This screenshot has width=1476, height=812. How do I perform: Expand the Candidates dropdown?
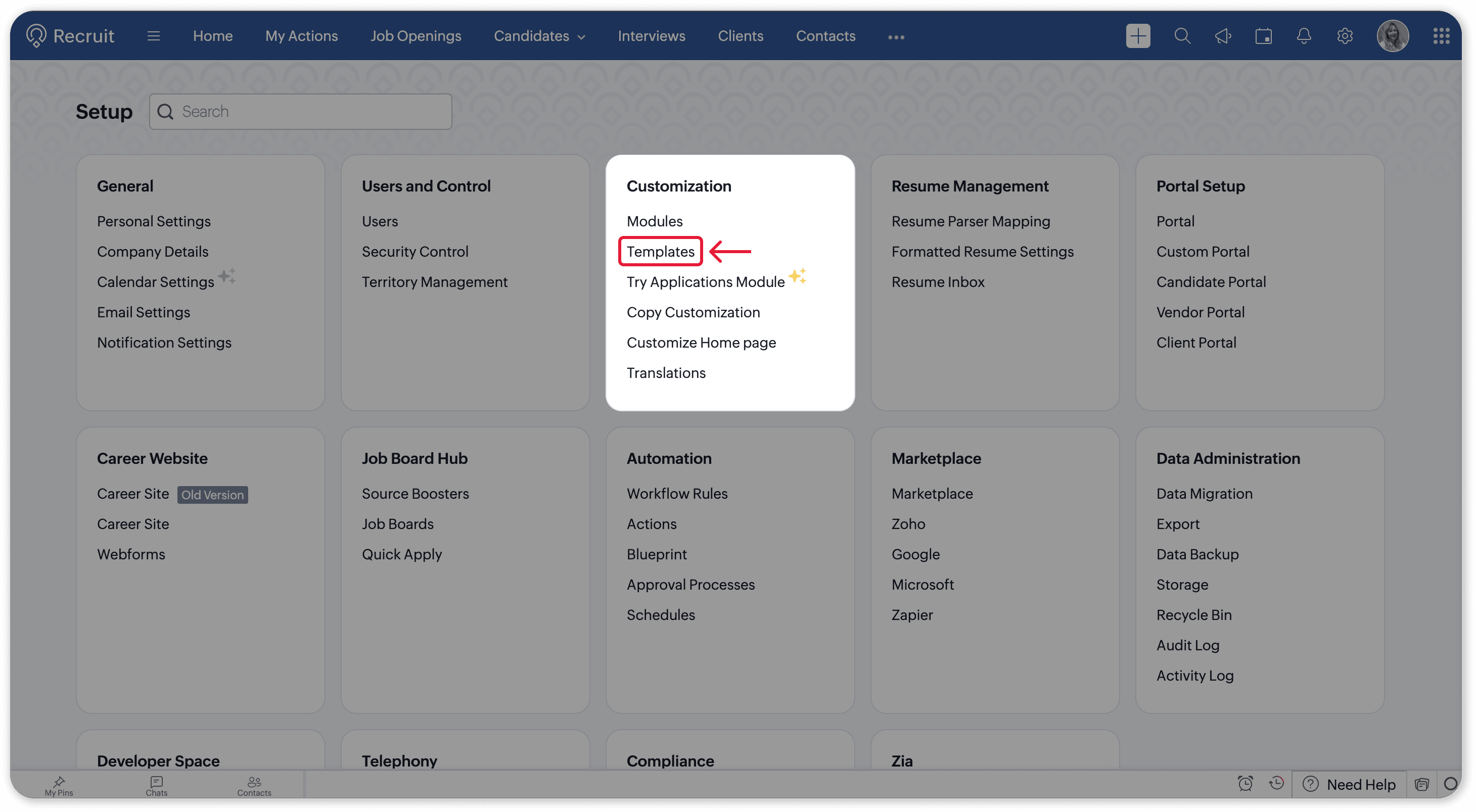[x=539, y=36]
